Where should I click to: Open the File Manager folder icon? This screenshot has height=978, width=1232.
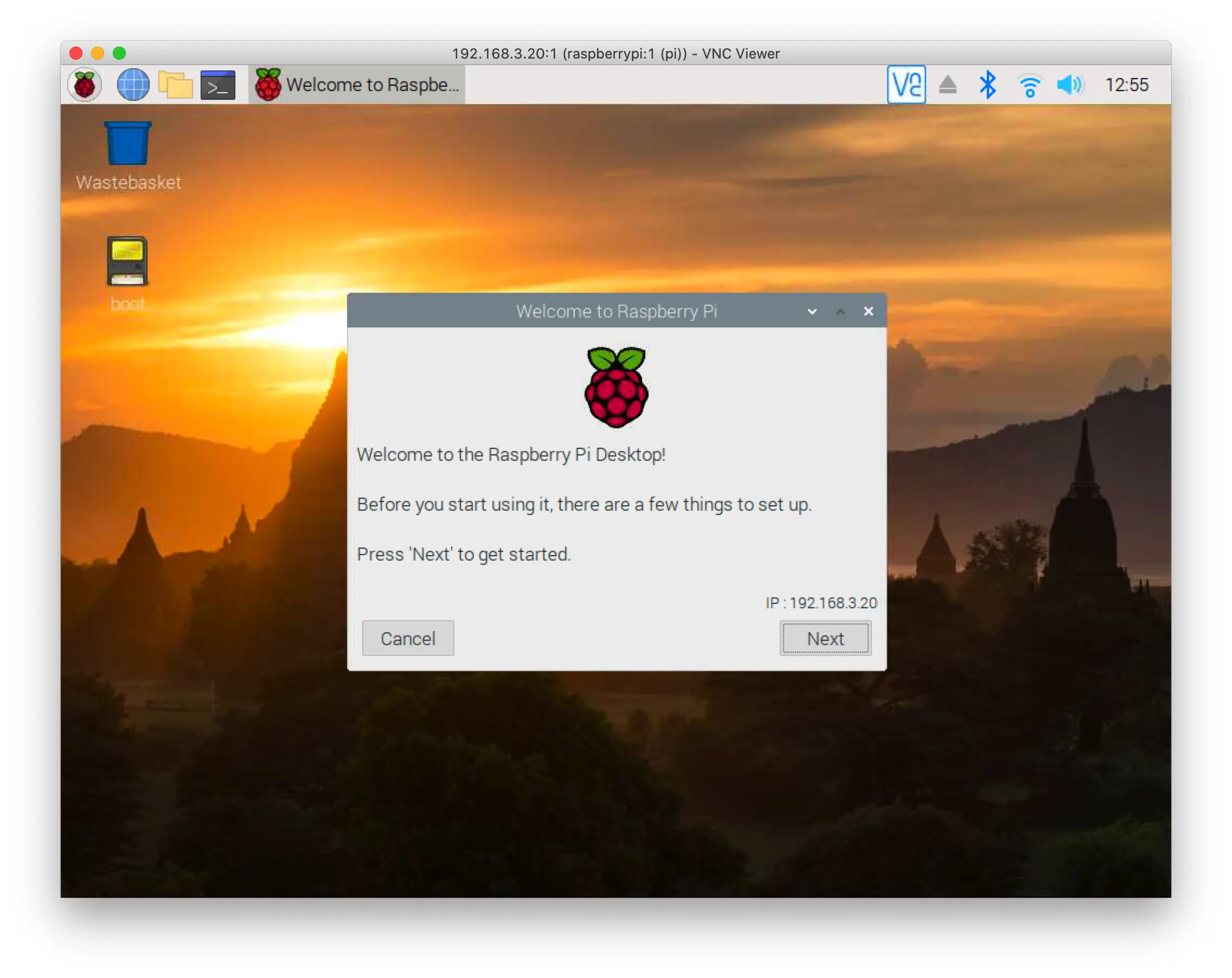pos(176,85)
